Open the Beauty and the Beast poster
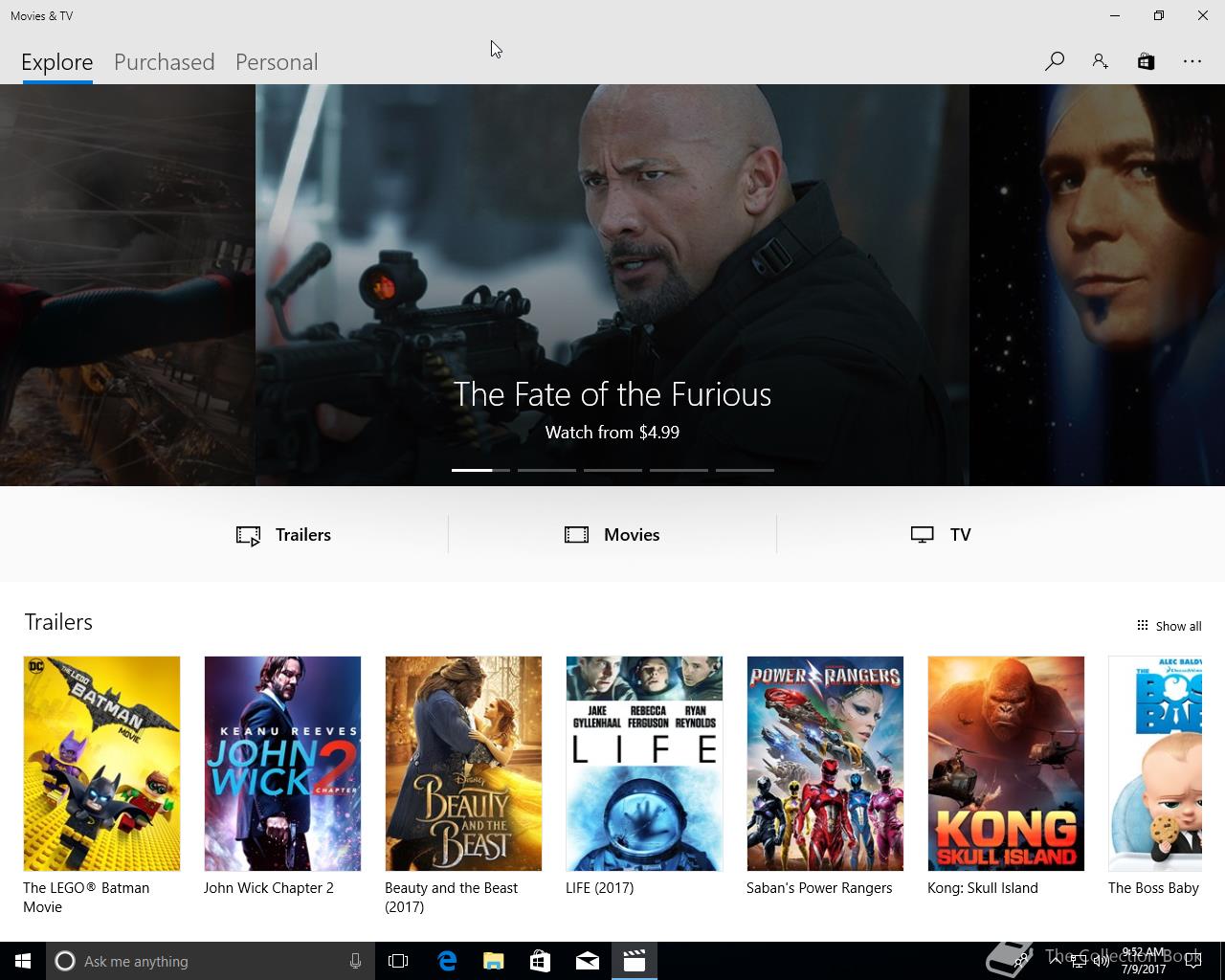1225x980 pixels. point(463,764)
